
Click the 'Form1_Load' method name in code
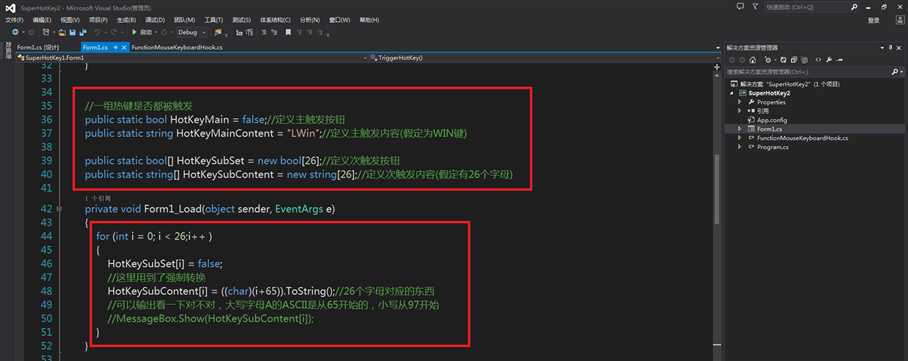173,209
